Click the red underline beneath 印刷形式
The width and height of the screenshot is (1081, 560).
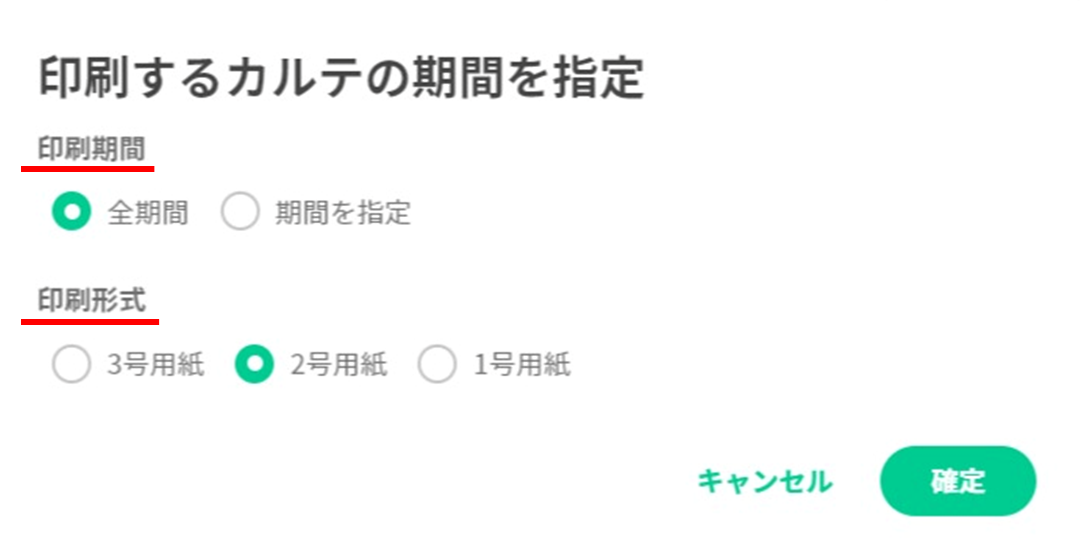(x=90, y=322)
